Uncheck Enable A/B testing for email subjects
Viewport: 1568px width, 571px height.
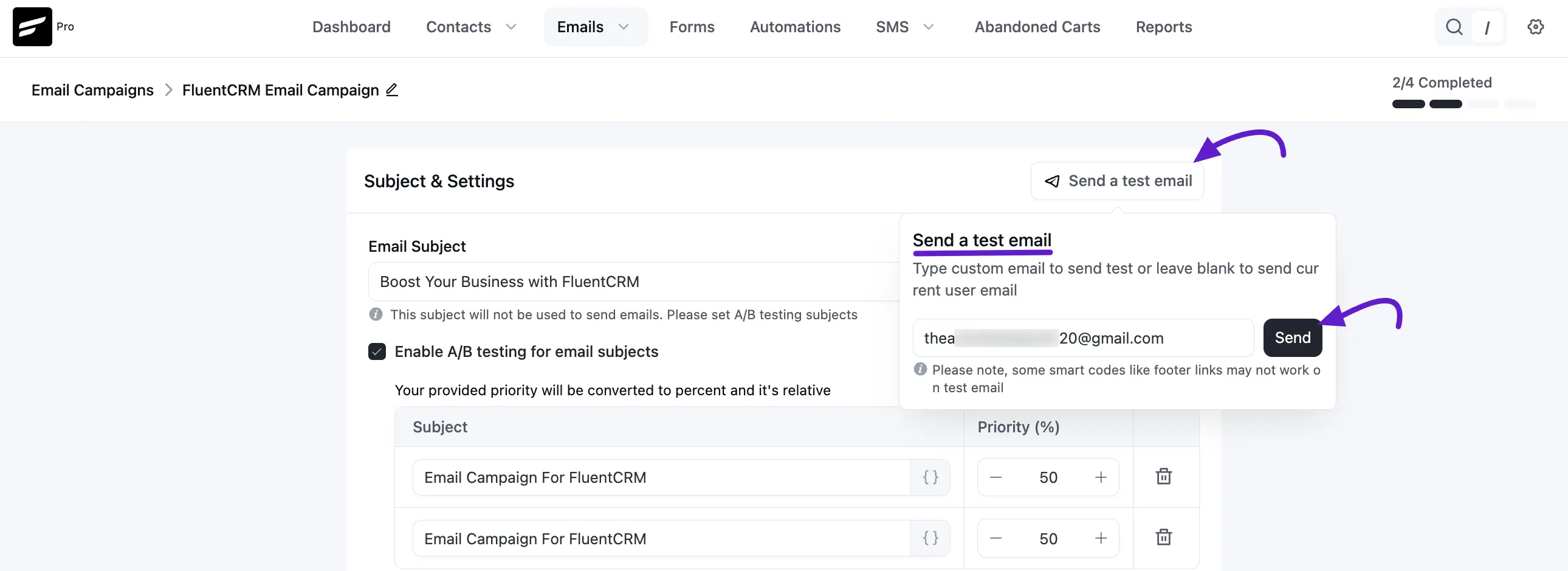[x=377, y=351]
